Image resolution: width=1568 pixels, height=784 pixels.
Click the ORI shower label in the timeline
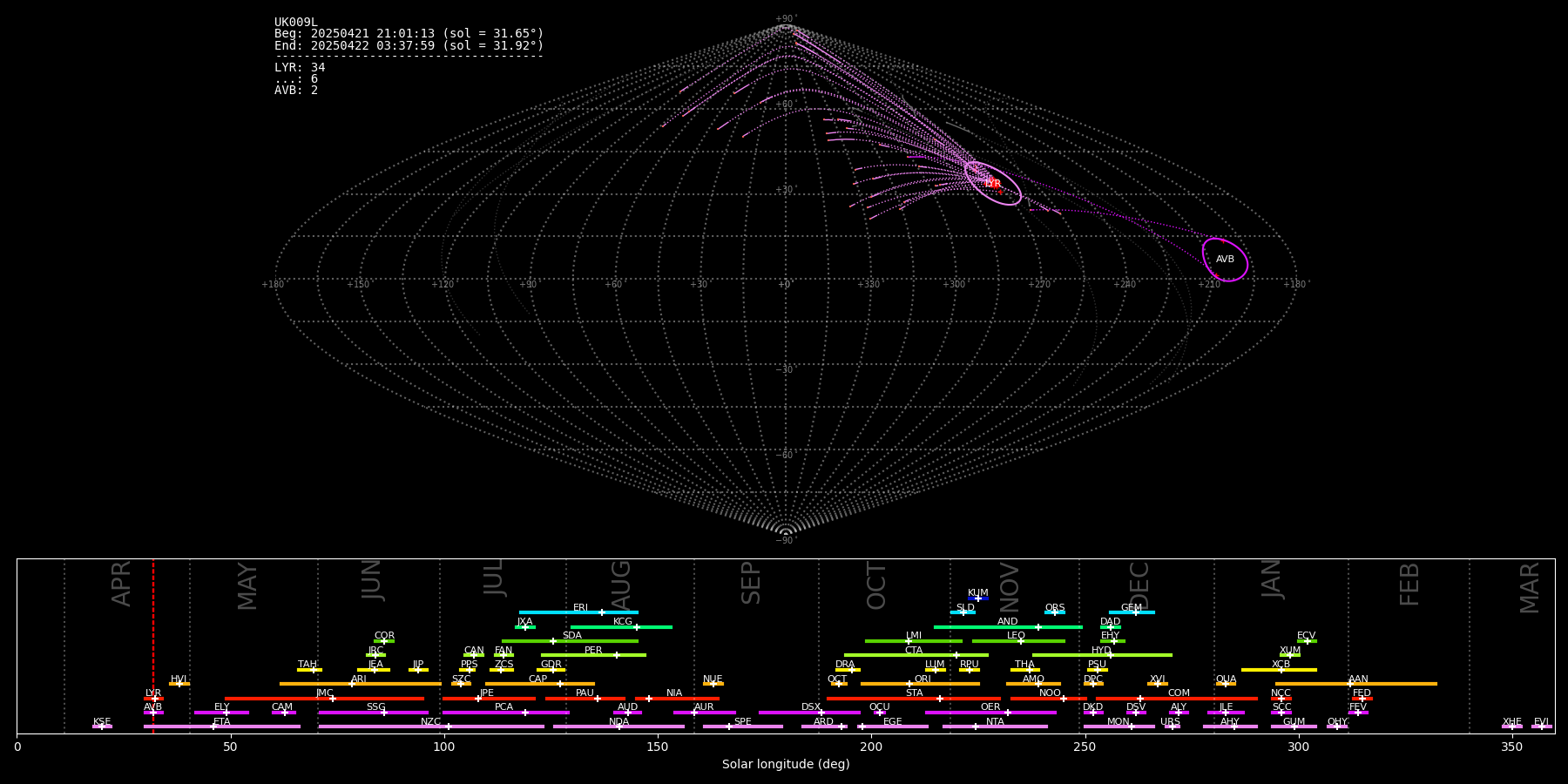[923, 679]
